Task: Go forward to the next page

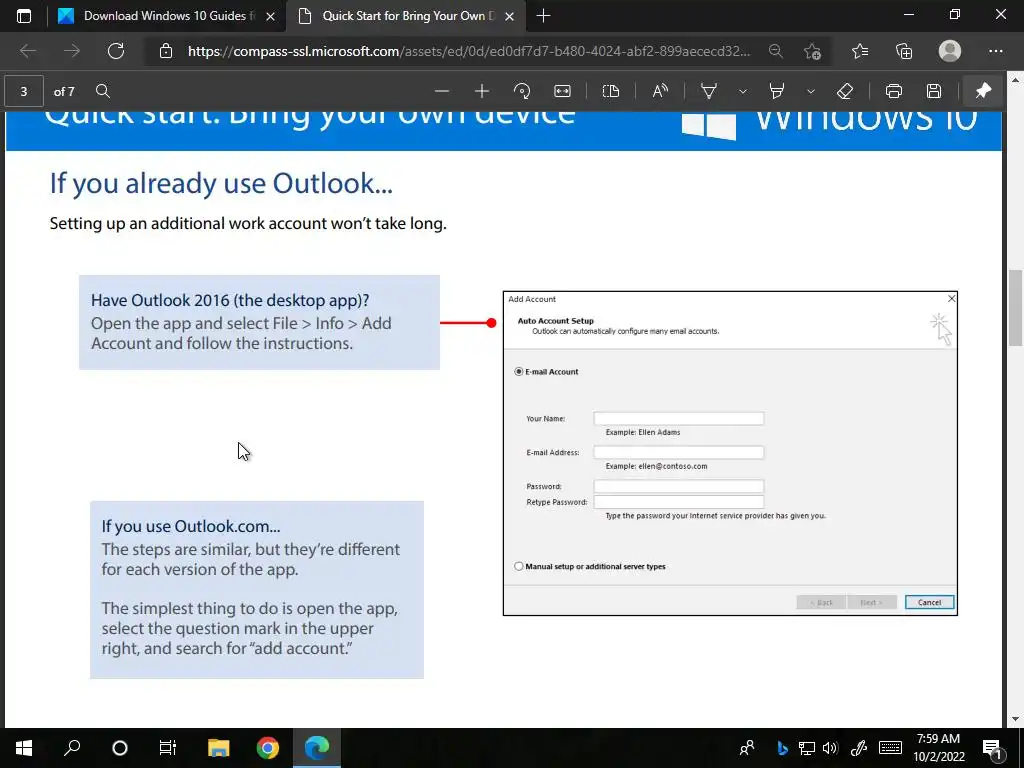Action: pyautogui.click(x=72, y=51)
